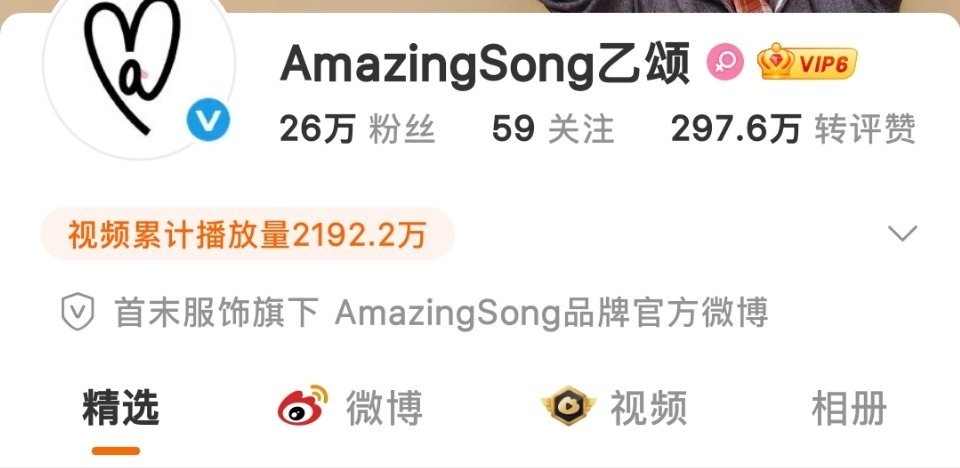Screen dimensions: 960x468
Task: Tap the Weibo eye logo icon
Action: point(303,406)
